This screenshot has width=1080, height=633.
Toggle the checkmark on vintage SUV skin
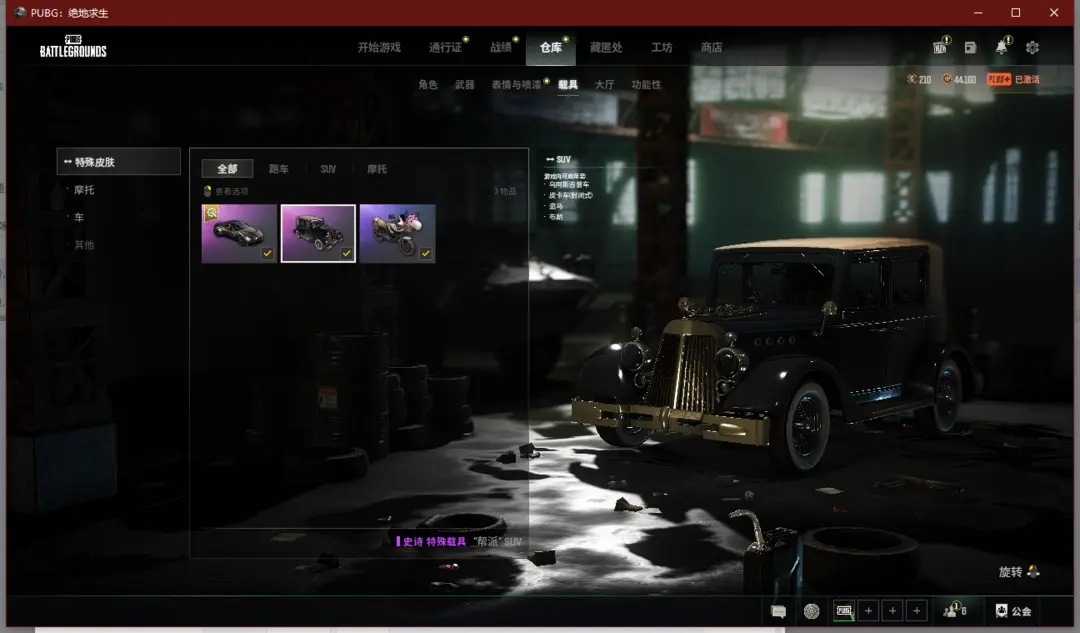coord(346,253)
